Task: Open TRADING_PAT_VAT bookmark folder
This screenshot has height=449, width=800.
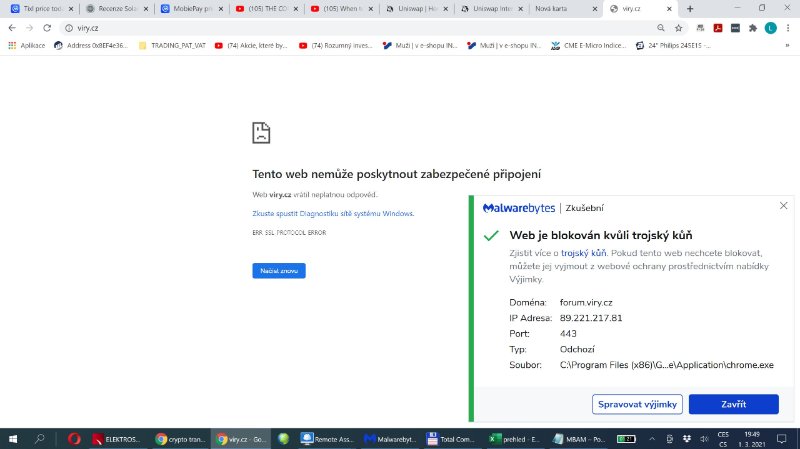Action: click(172, 45)
